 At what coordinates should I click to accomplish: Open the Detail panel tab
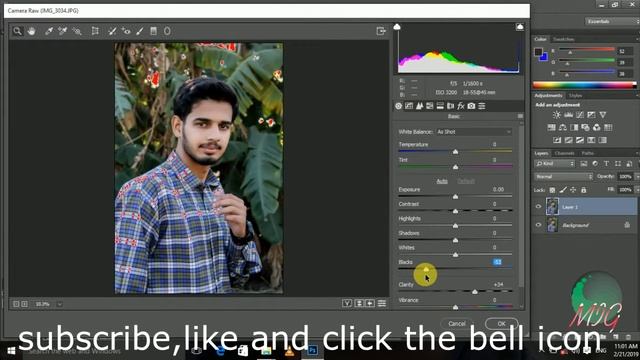pyautogui.click(x=419, y=106)
